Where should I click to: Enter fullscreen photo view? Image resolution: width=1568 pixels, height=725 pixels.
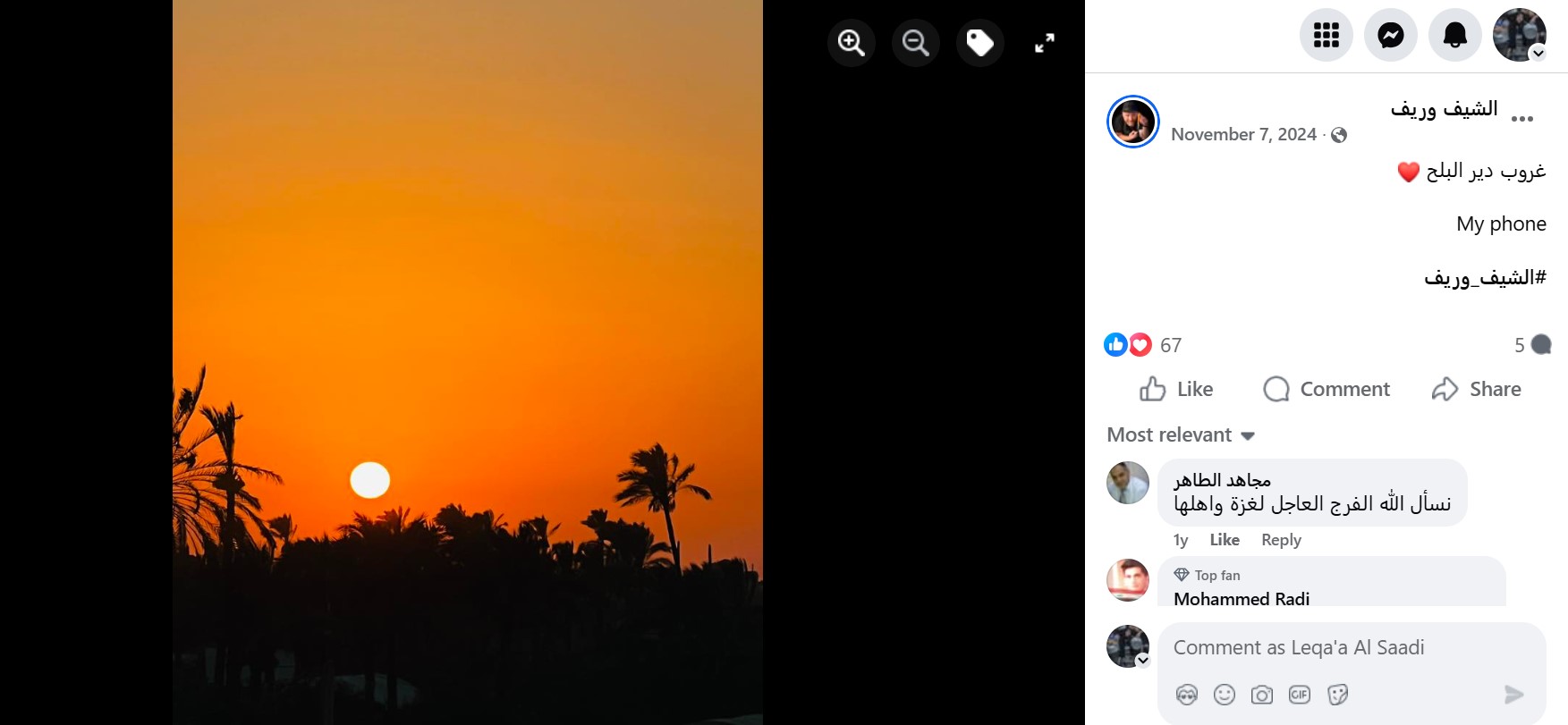click(1044, 42)
